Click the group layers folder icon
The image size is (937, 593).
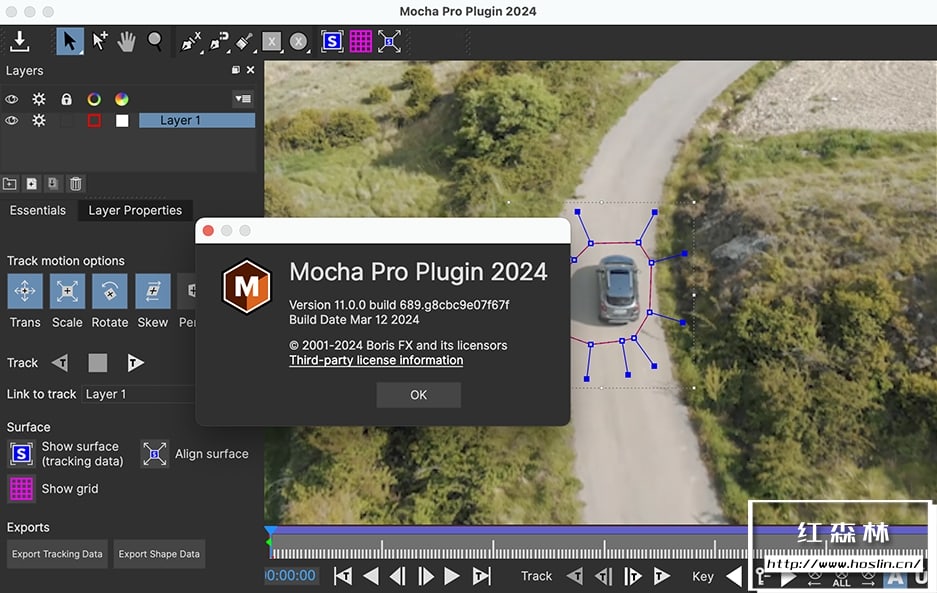[x=10, y=184]
